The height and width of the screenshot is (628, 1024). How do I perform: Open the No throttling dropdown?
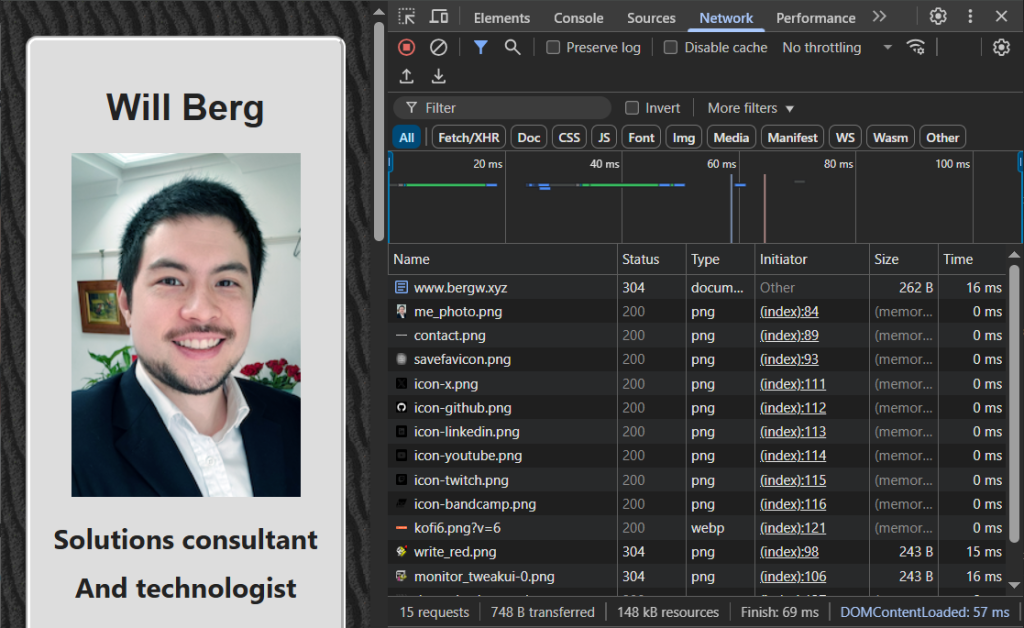pyautogui.click(x=836, y=47)
